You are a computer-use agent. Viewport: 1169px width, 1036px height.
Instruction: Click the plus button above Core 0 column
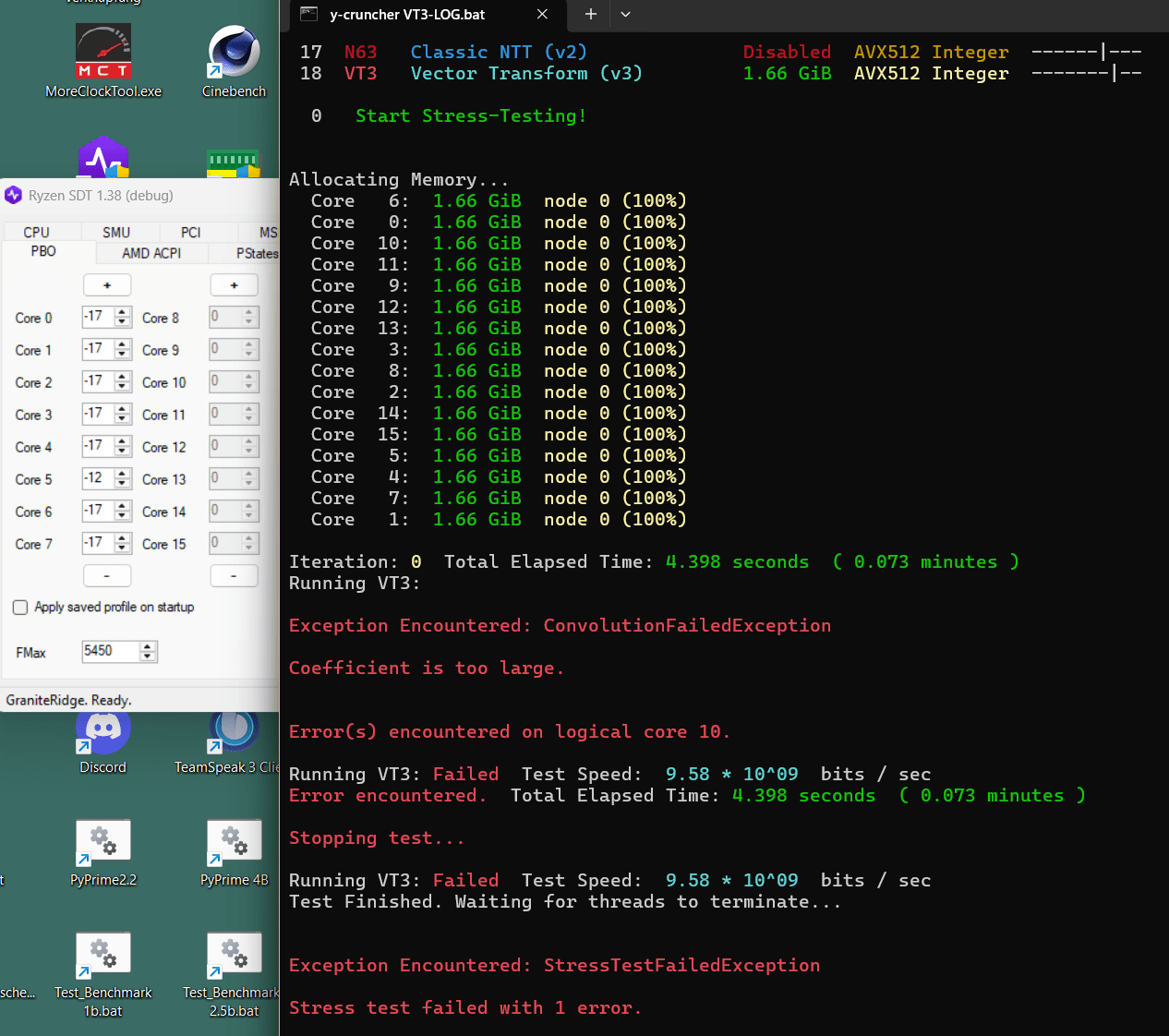click(107, 285)
